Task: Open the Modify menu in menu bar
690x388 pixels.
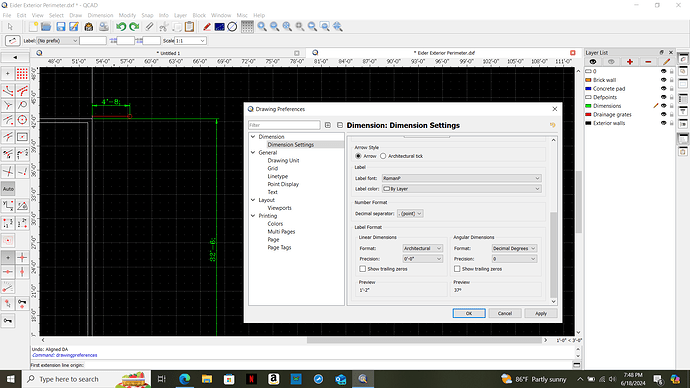Action: tap(127, 15)
